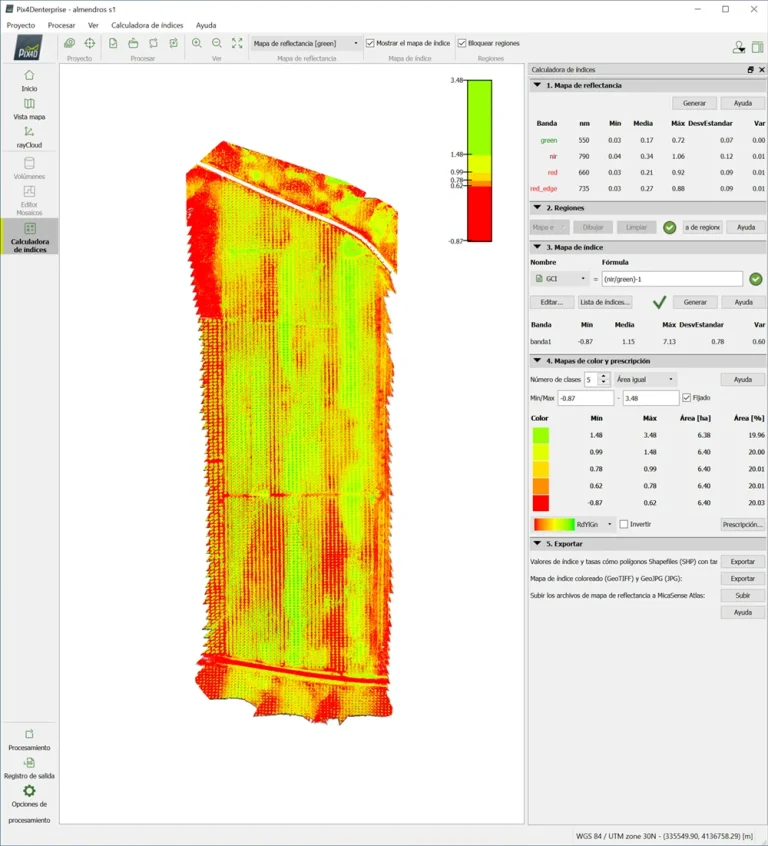
Task: Enable the Invertir checkbox
Action: click(624, 524)
